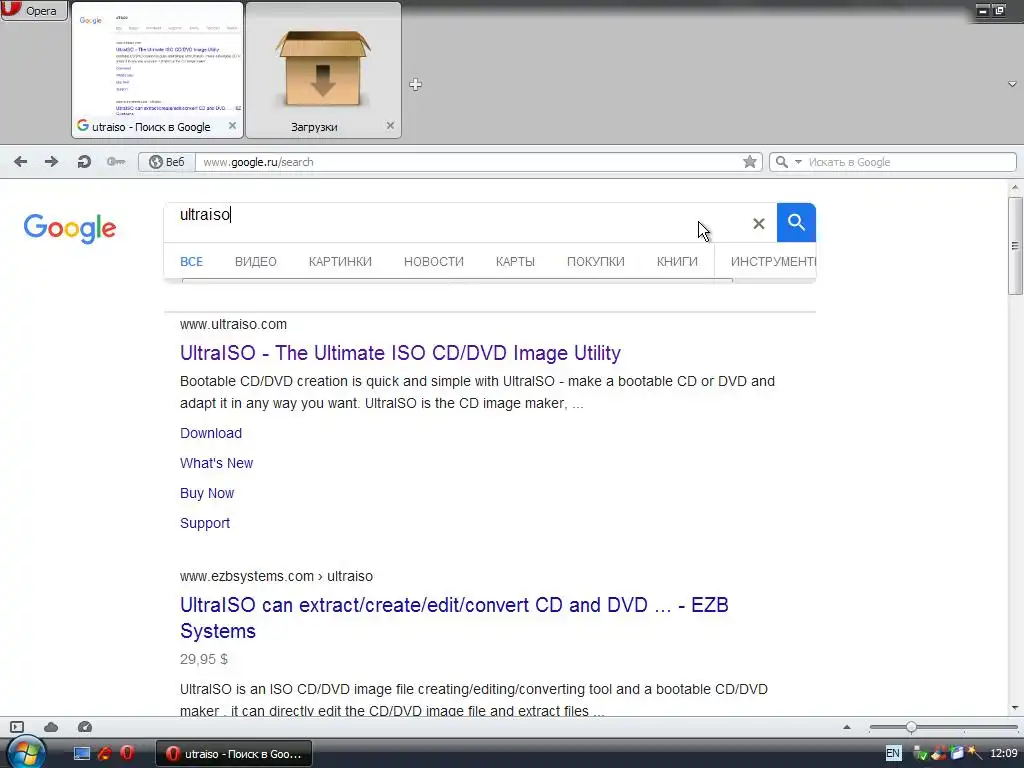1024x768 pixels.
Task: Click the orange quick launch icon
Action: [x=104, y=753]
